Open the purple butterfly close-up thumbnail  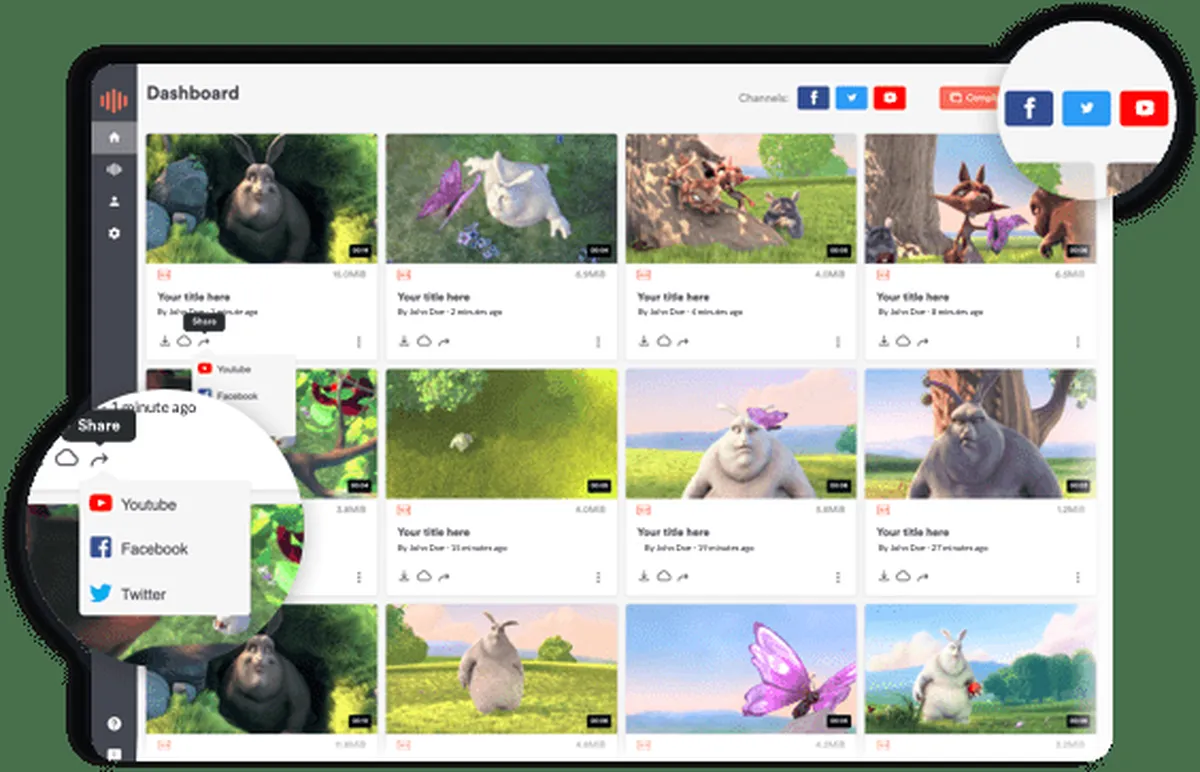741,668
